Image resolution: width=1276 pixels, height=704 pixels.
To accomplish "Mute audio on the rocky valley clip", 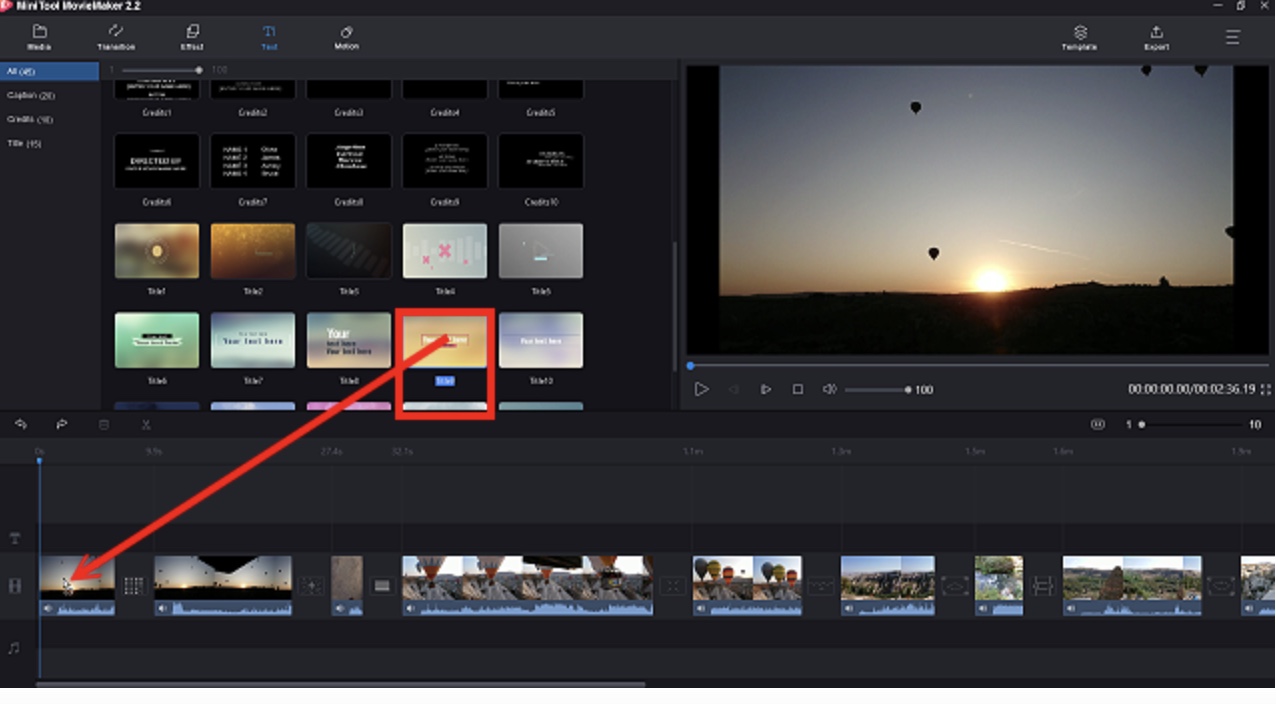I will (x=849, y=608).
